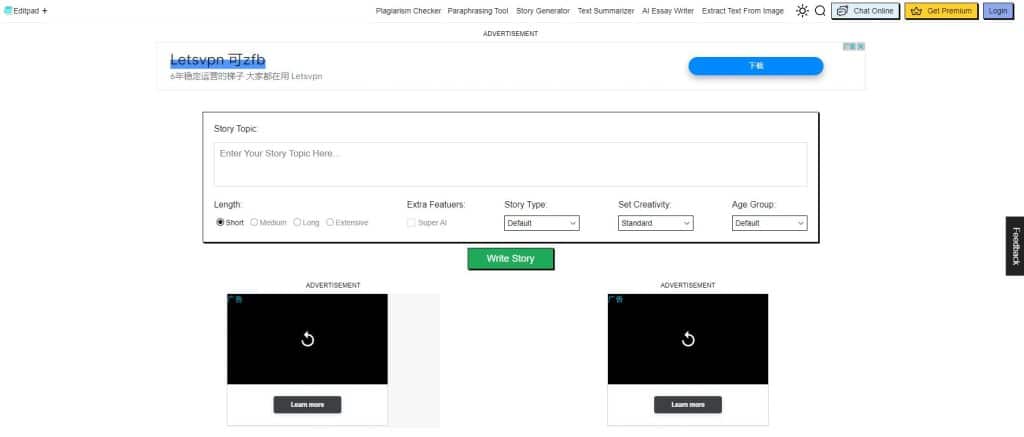Viewport: 1024px width, 437px height.
Task: Click replay icon on left video ad
Action: click(308, 339)
